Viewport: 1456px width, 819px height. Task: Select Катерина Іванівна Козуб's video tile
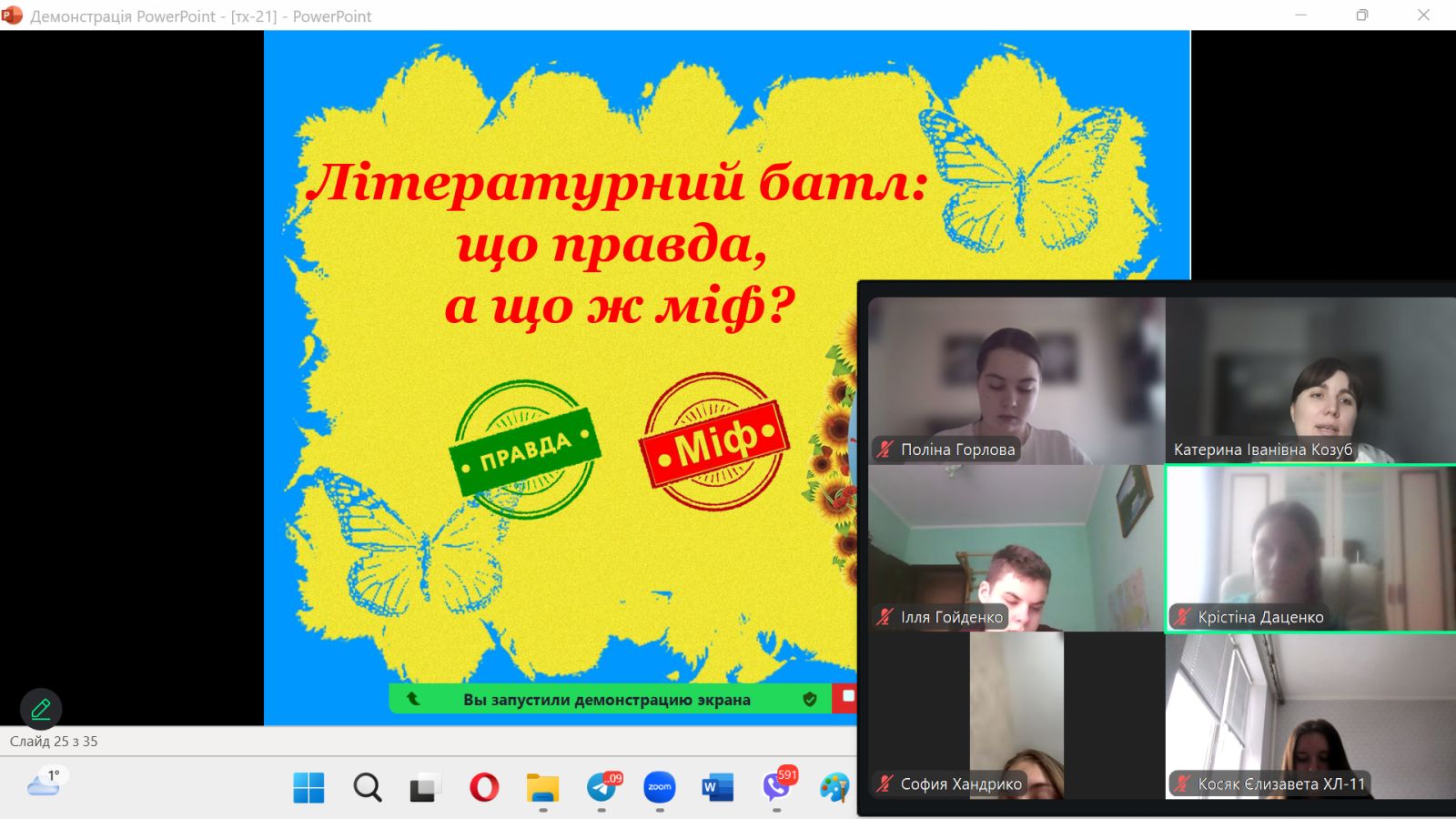click(x=1310, y=380)
